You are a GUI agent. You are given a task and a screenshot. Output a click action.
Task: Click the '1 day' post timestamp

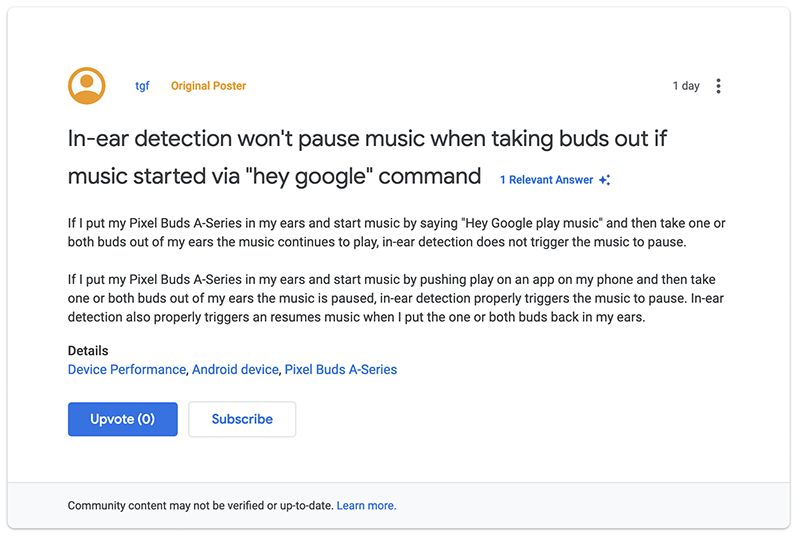tap(686, 86)
